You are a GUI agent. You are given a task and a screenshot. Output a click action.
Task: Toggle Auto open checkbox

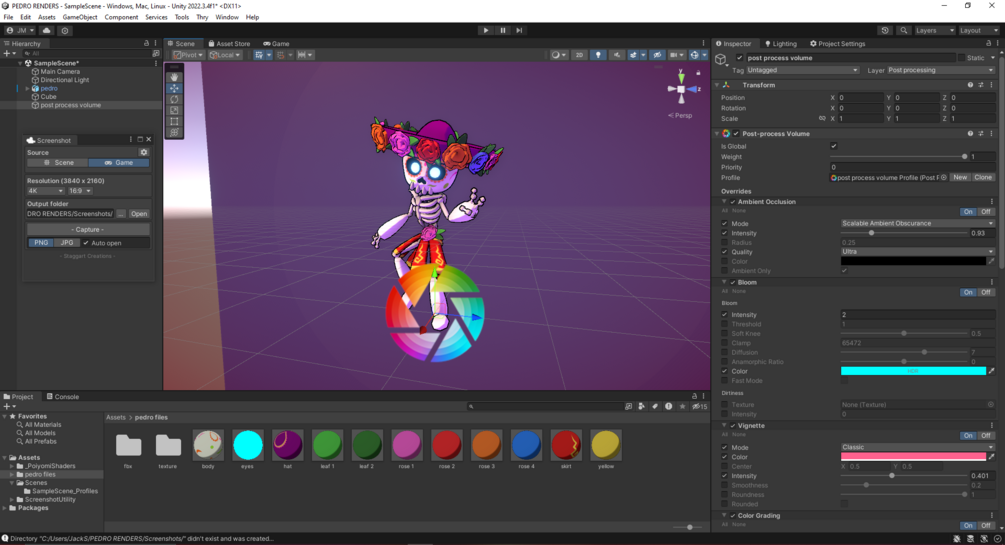pyautogui.click(x=86, y=243)
